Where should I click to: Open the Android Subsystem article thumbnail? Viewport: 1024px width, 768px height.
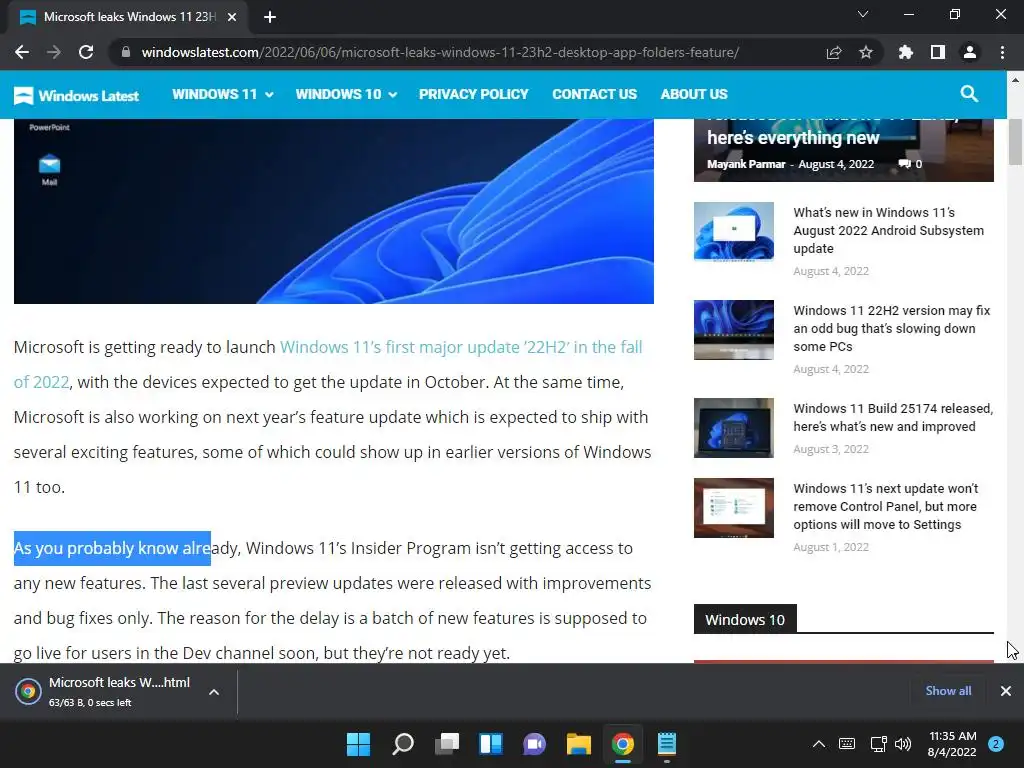pyautogui.click(x=733, y=231)
